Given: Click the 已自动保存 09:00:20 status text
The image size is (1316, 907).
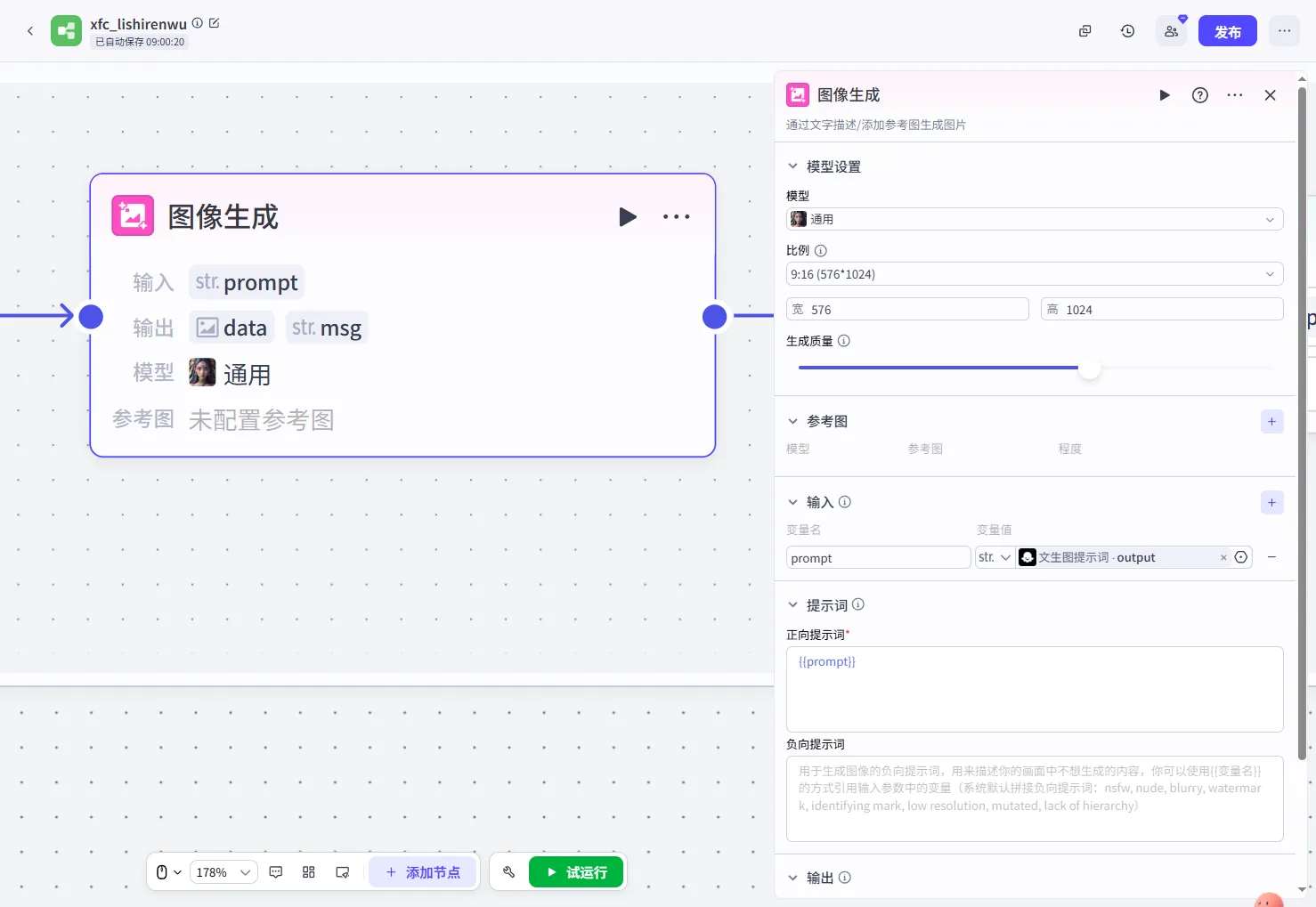Looking at the screenshot, I should pos(140,42).
